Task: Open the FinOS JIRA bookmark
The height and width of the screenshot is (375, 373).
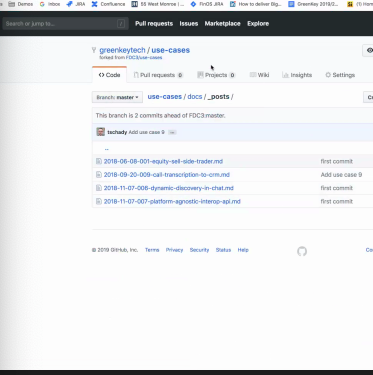Action: click(x=207, y=4)
